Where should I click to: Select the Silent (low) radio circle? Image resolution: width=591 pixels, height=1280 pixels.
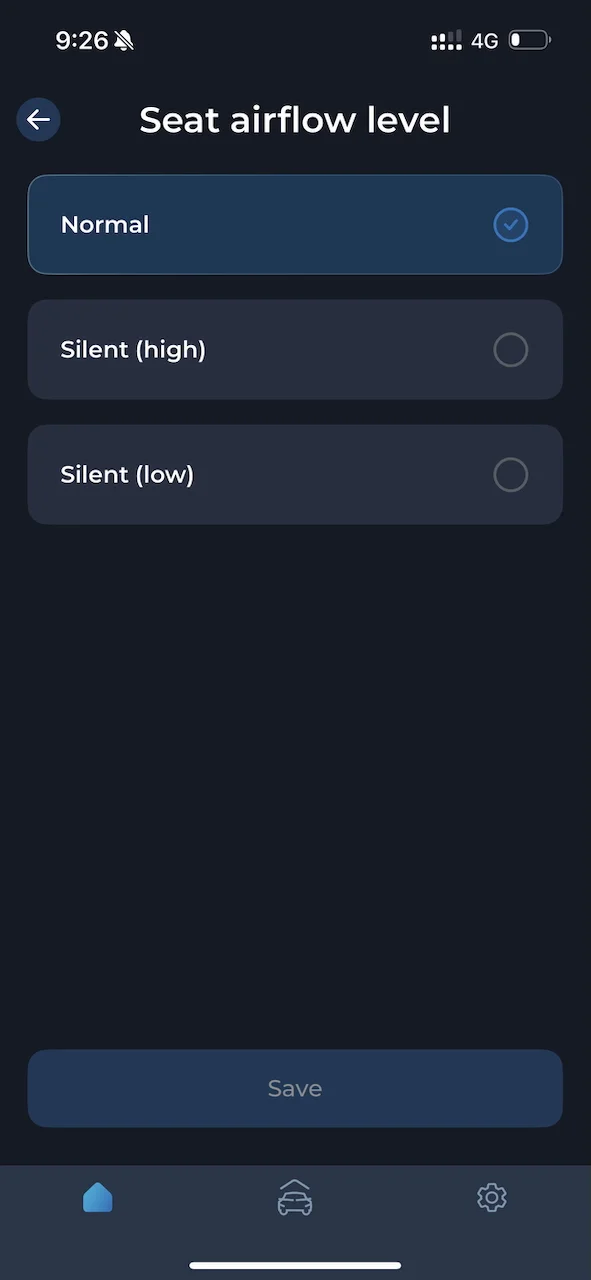[x=511, y=475]
